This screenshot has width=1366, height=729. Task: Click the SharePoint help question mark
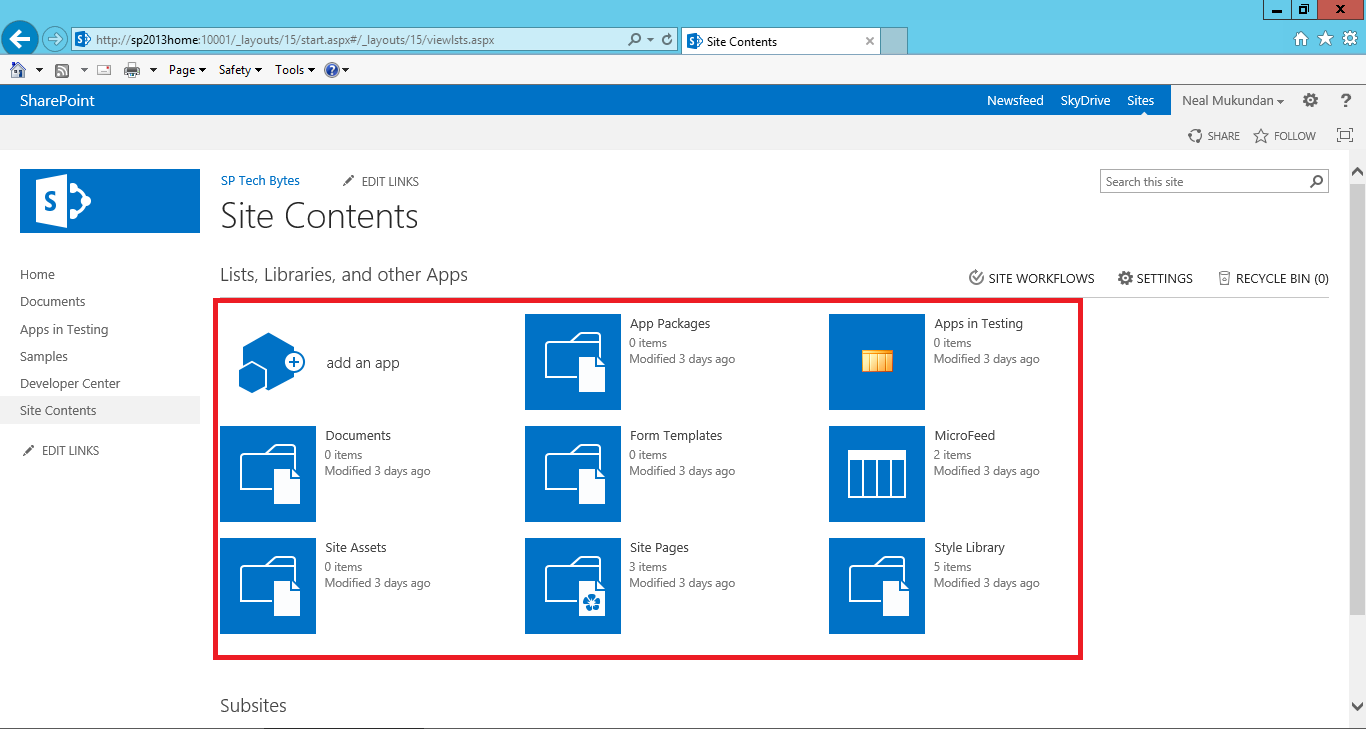pyautogui.click(x=1346, y=100)
